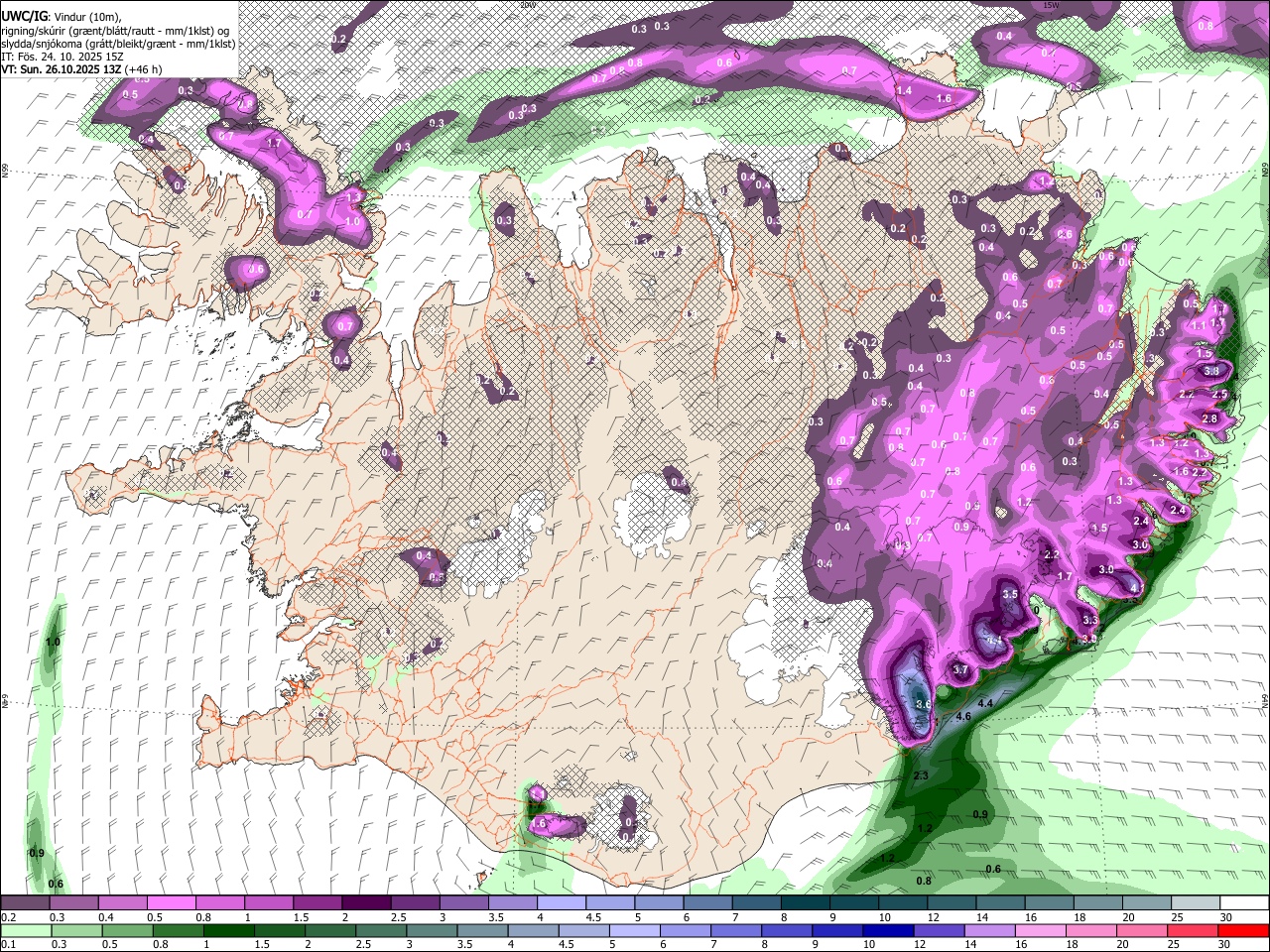This screenshot has height=952, width=1270.
Task: Click the '2.3' precipitation value on the map
Action: point(920,775)
